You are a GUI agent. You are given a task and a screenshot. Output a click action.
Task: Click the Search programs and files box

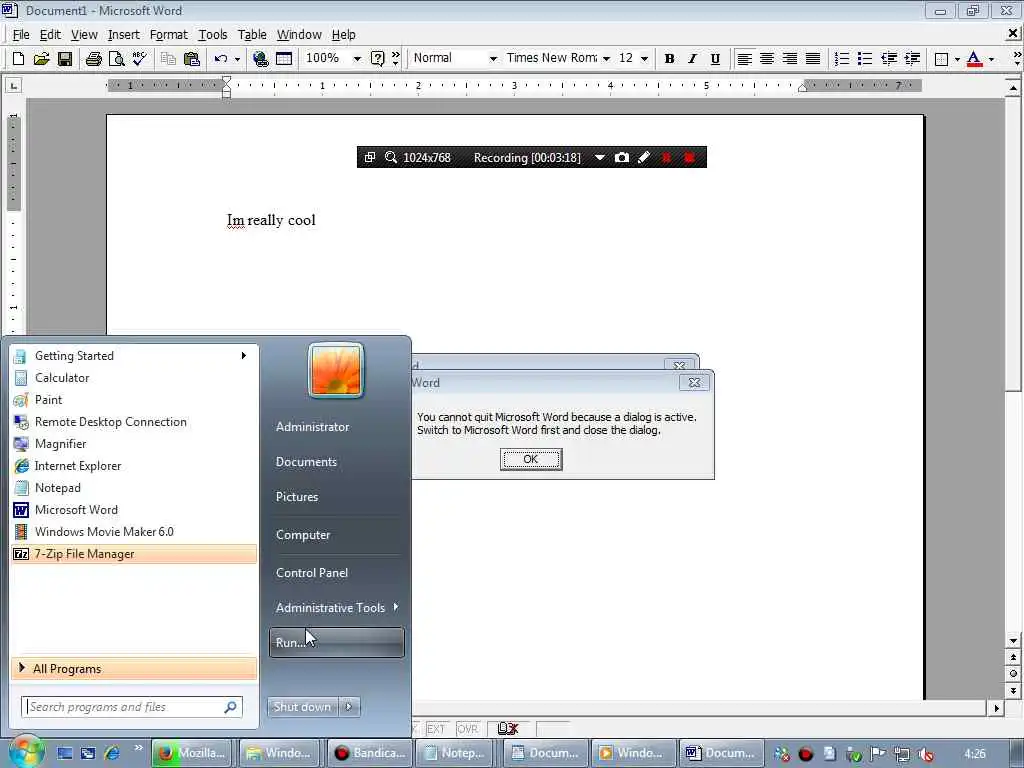(x=132, y=707)
